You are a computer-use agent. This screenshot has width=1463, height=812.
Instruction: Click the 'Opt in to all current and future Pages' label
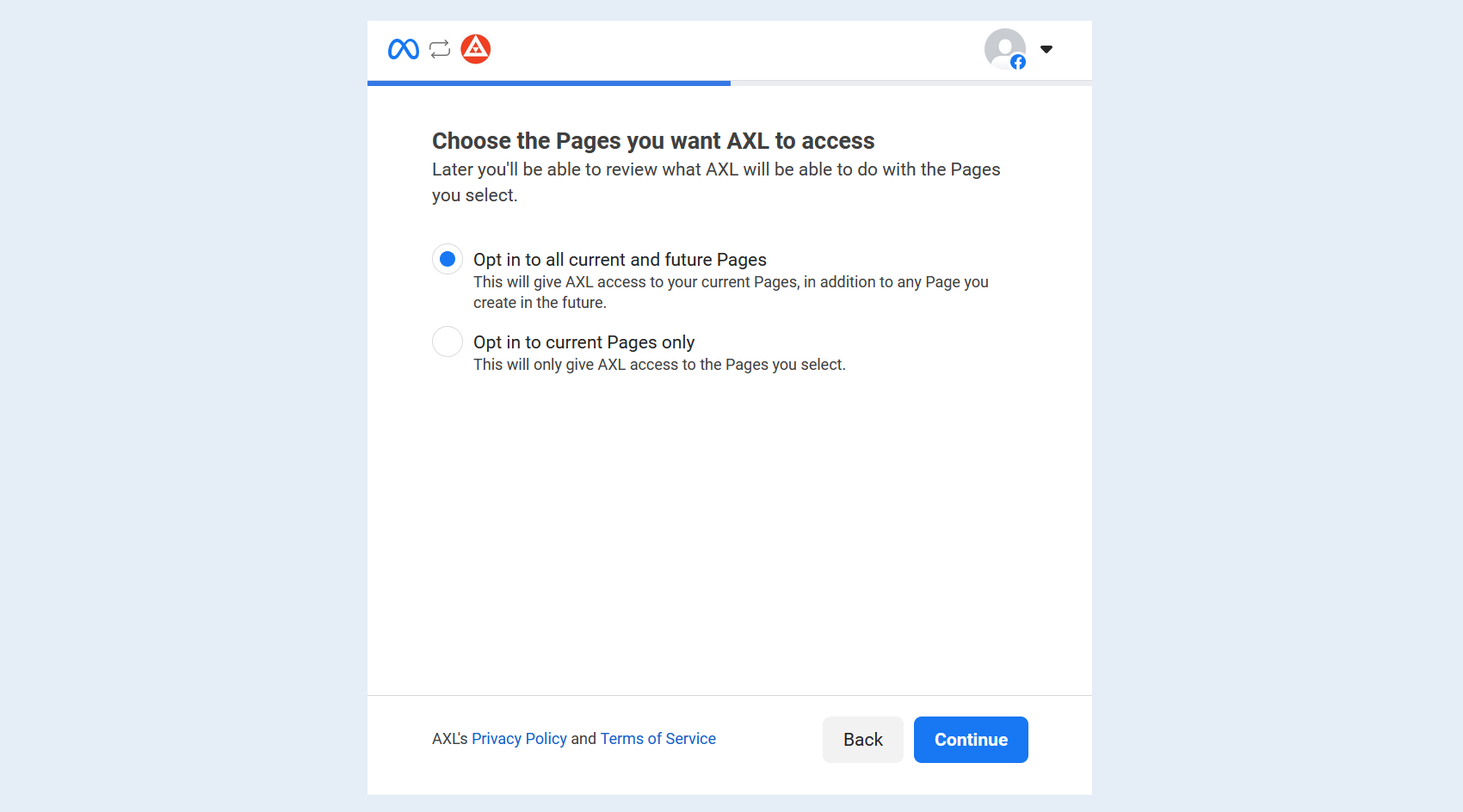[x=620, y=260]
